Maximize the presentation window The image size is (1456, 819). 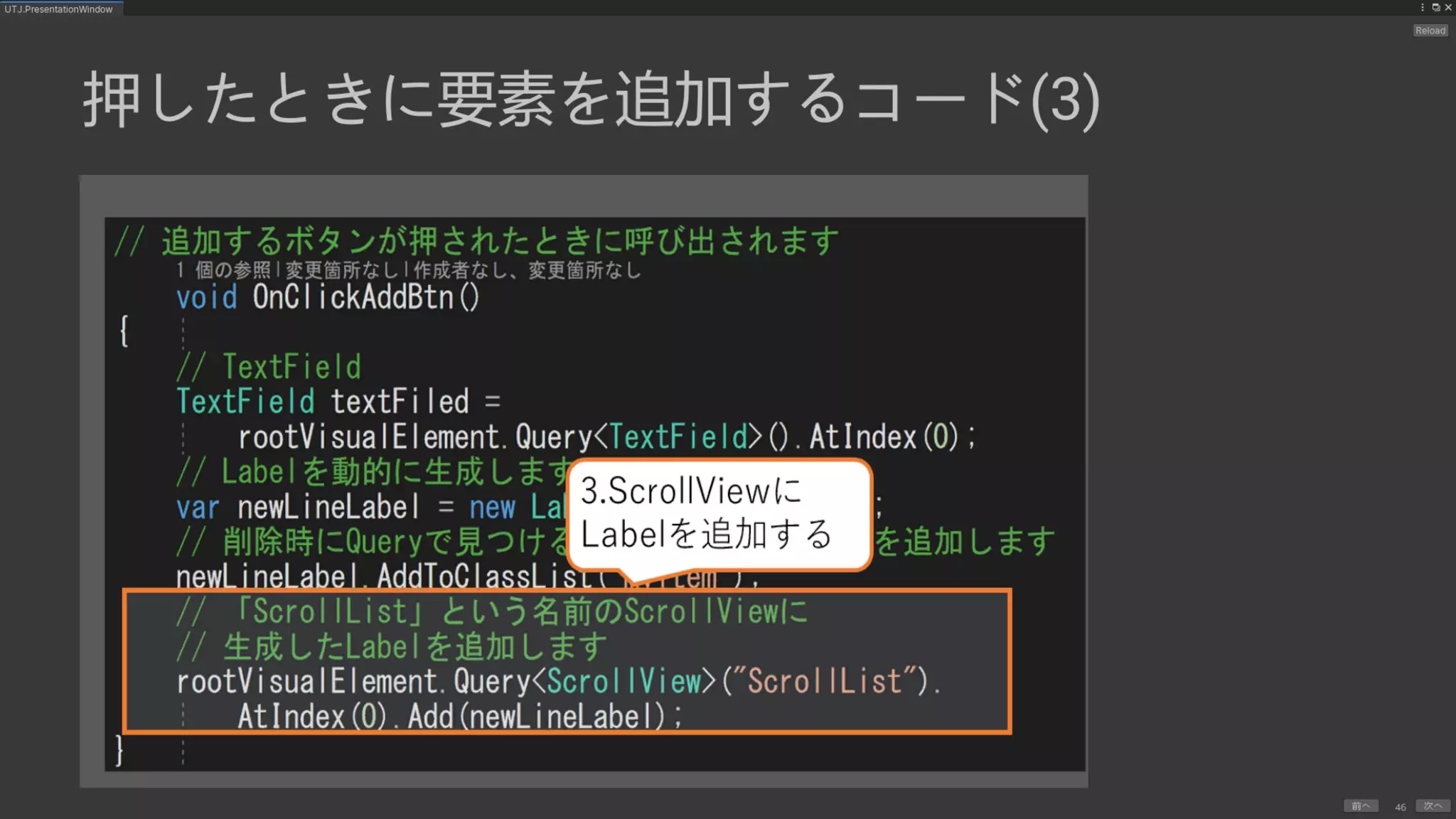coord(1435,8)
